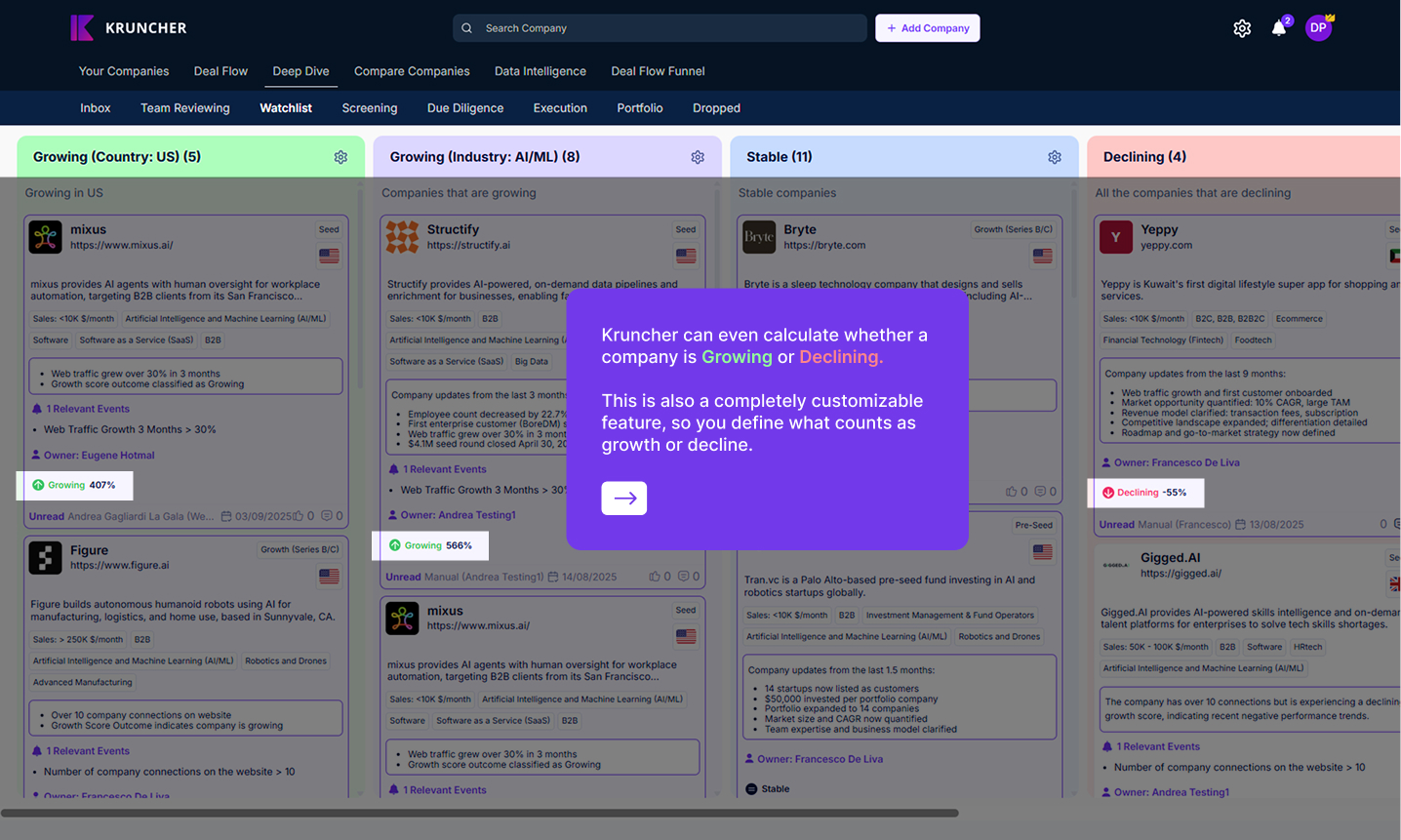This screenshot has height=840, width=1401.
Task: Click the Kruncher logo icon
Action: pyautogui.click(x=82, y=28)
